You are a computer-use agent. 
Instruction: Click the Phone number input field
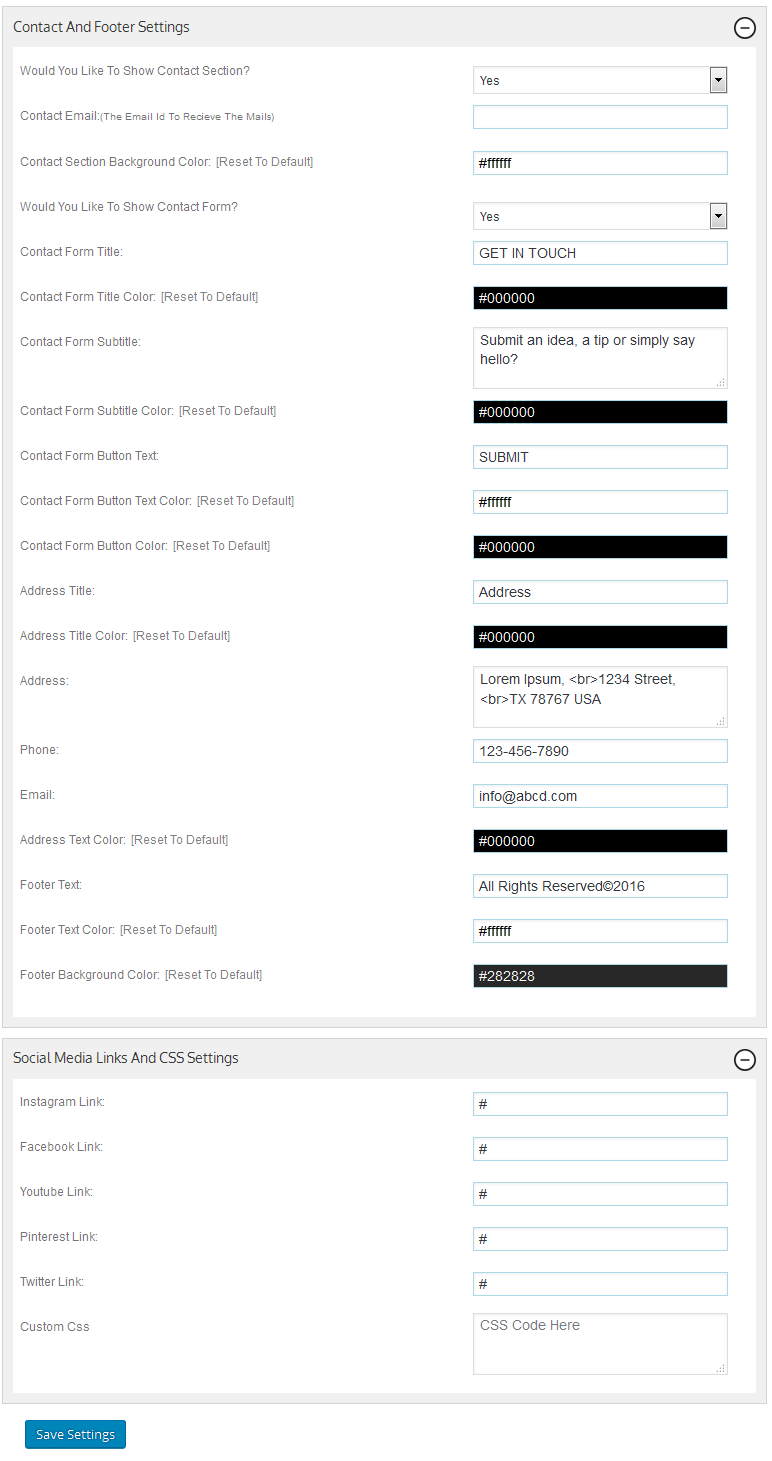[600, 751]
